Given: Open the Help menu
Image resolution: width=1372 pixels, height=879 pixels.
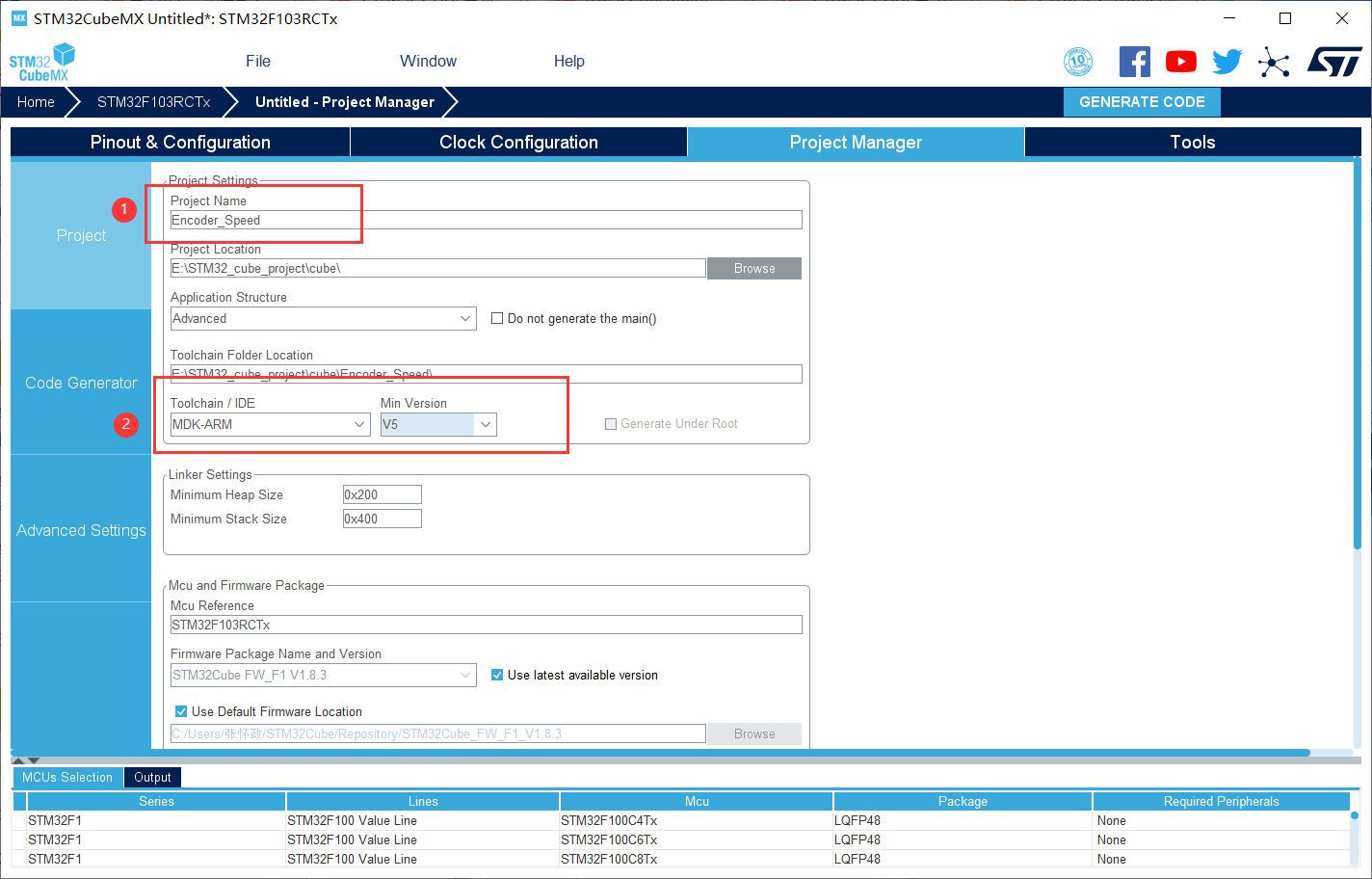Looking at the screenshot, I should point(568,61).
